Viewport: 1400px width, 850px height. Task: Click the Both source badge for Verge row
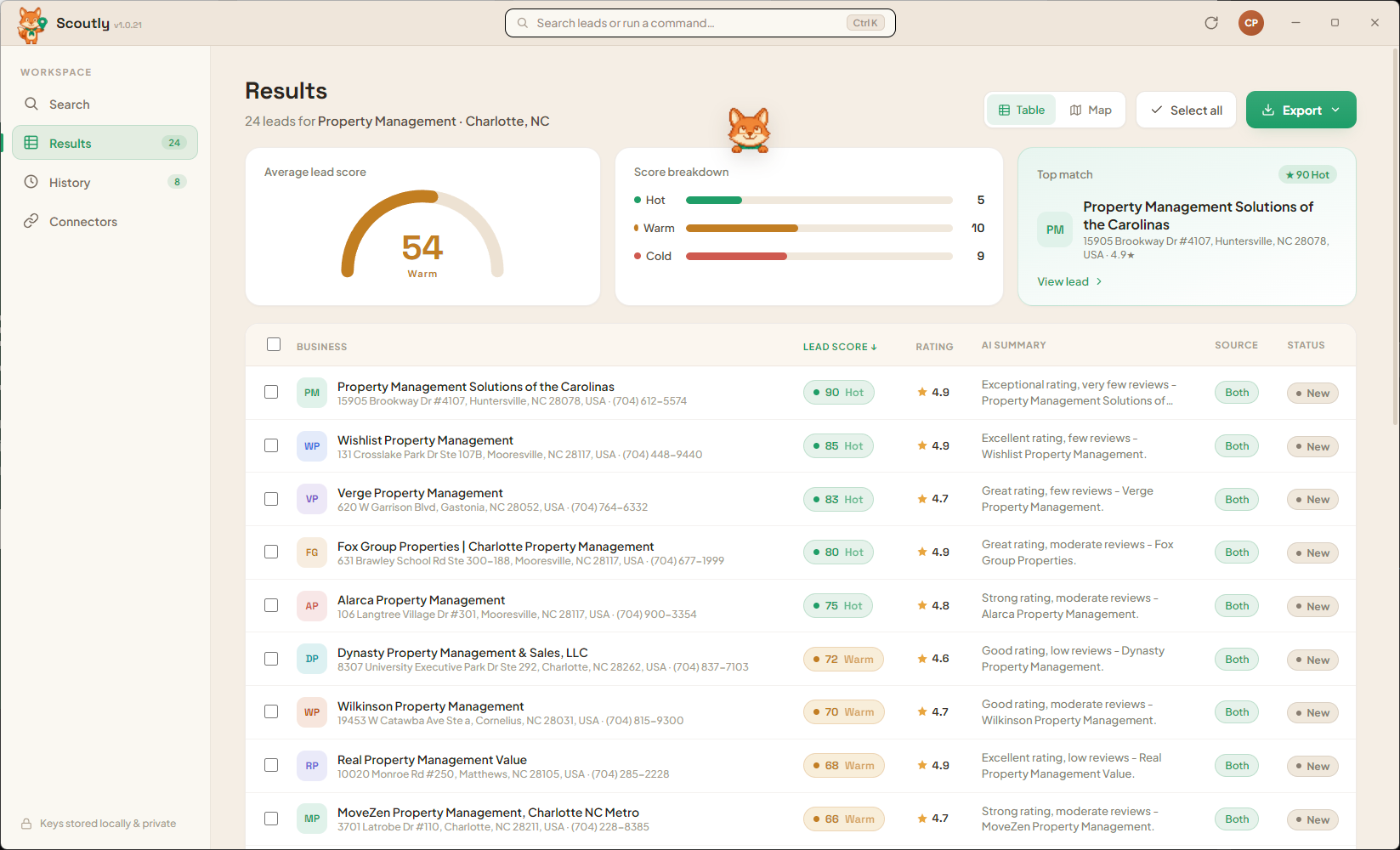[1237, 499]
